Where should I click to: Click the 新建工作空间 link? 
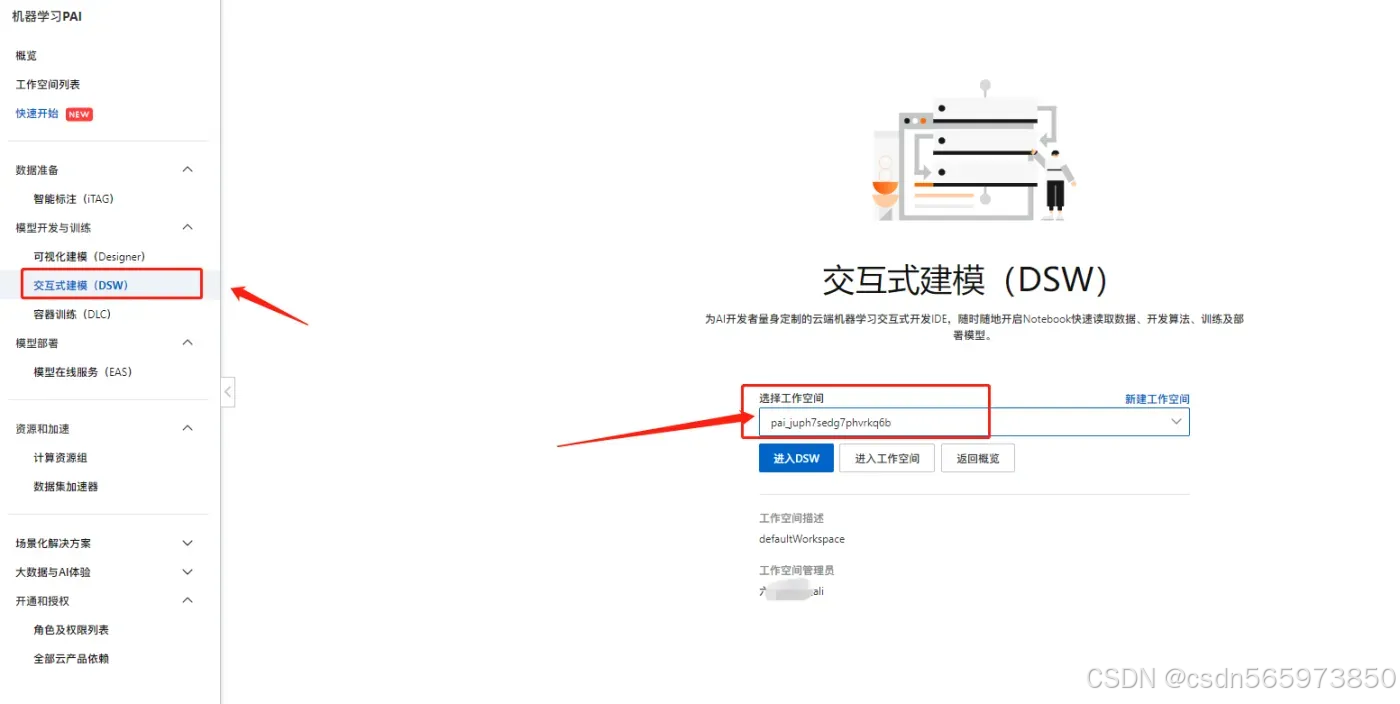coord(1157,398)
